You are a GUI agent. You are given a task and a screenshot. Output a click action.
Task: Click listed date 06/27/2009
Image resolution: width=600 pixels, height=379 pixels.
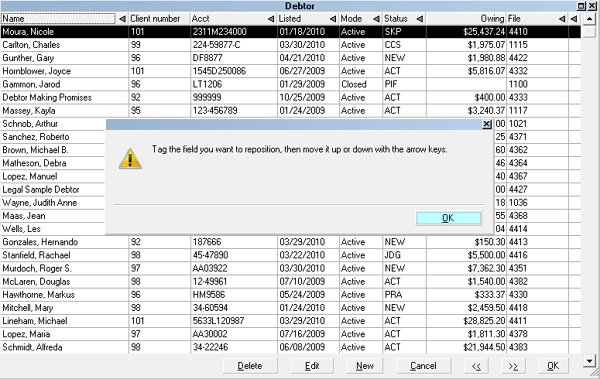(x=302, y=71)
